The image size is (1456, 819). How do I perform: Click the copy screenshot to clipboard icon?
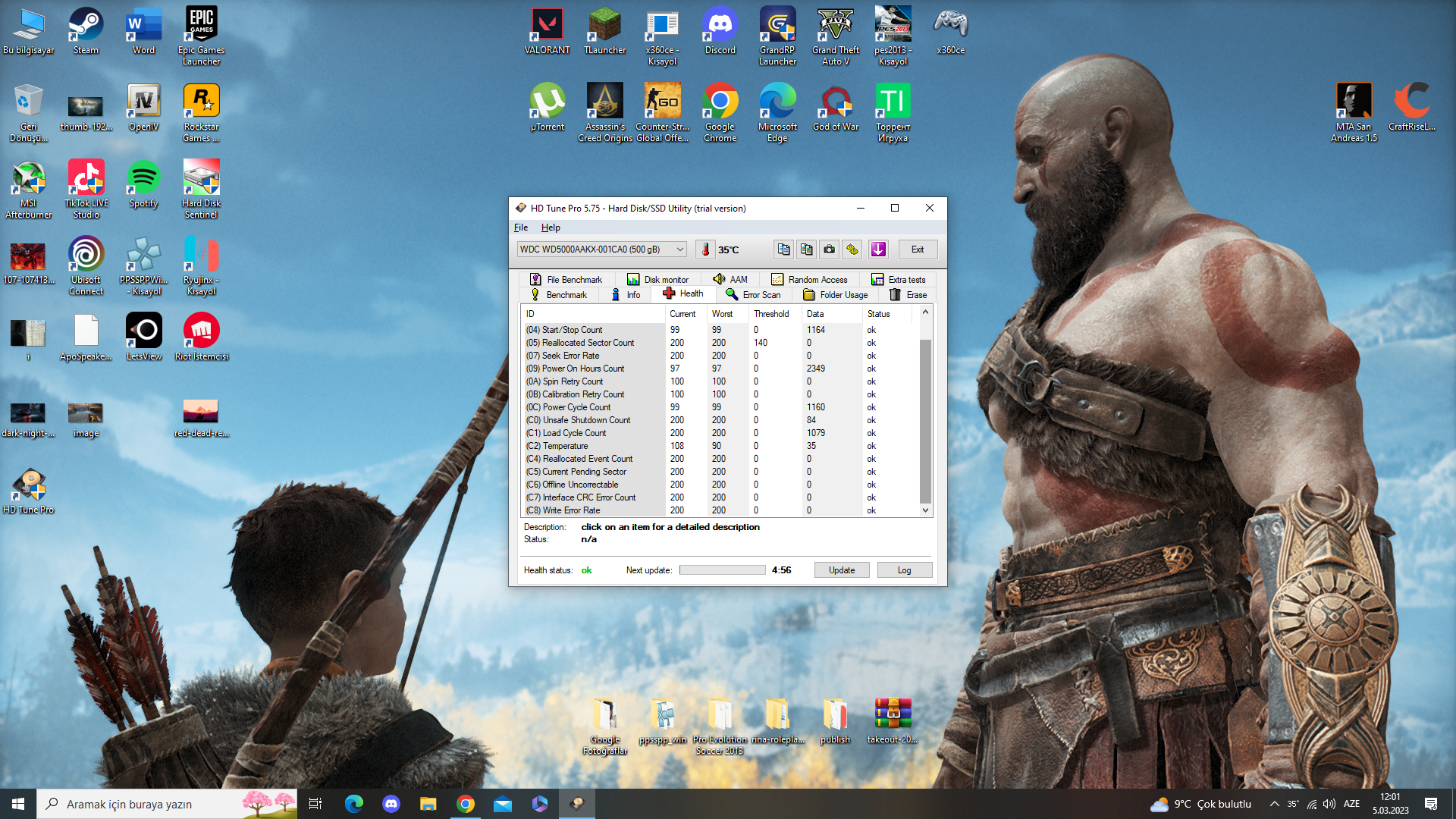806,249
